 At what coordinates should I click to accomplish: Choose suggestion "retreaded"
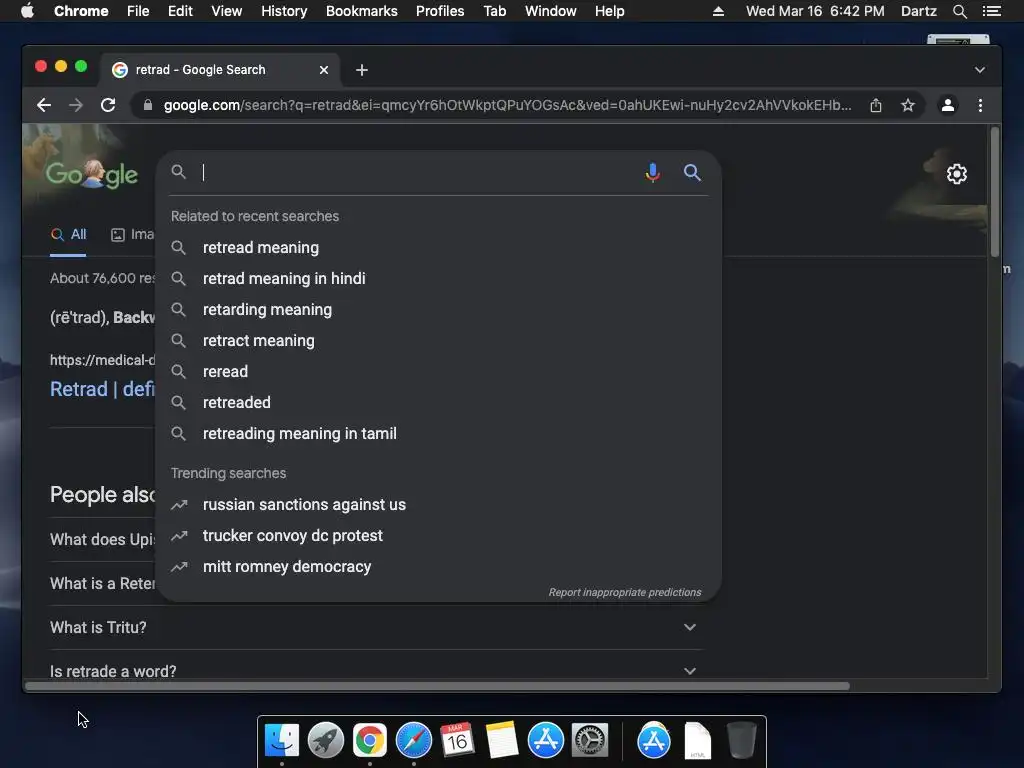pyautogui.click(x=439, y=402)
